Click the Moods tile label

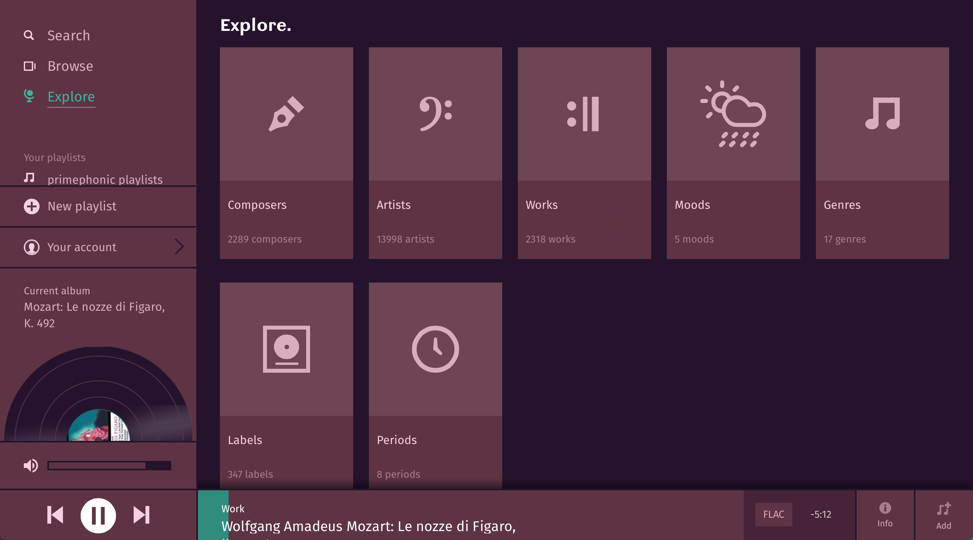click(692, 205)
